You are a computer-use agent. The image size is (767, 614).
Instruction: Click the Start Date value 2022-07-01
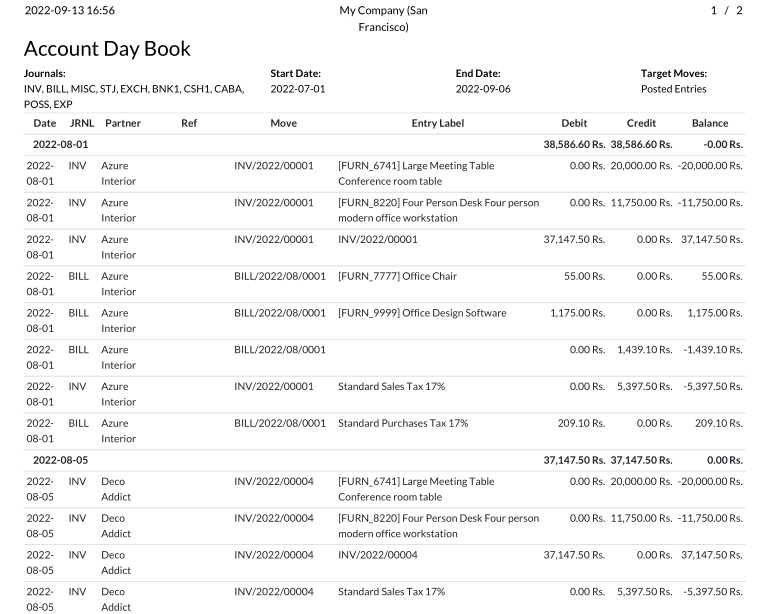click(297, 89)
